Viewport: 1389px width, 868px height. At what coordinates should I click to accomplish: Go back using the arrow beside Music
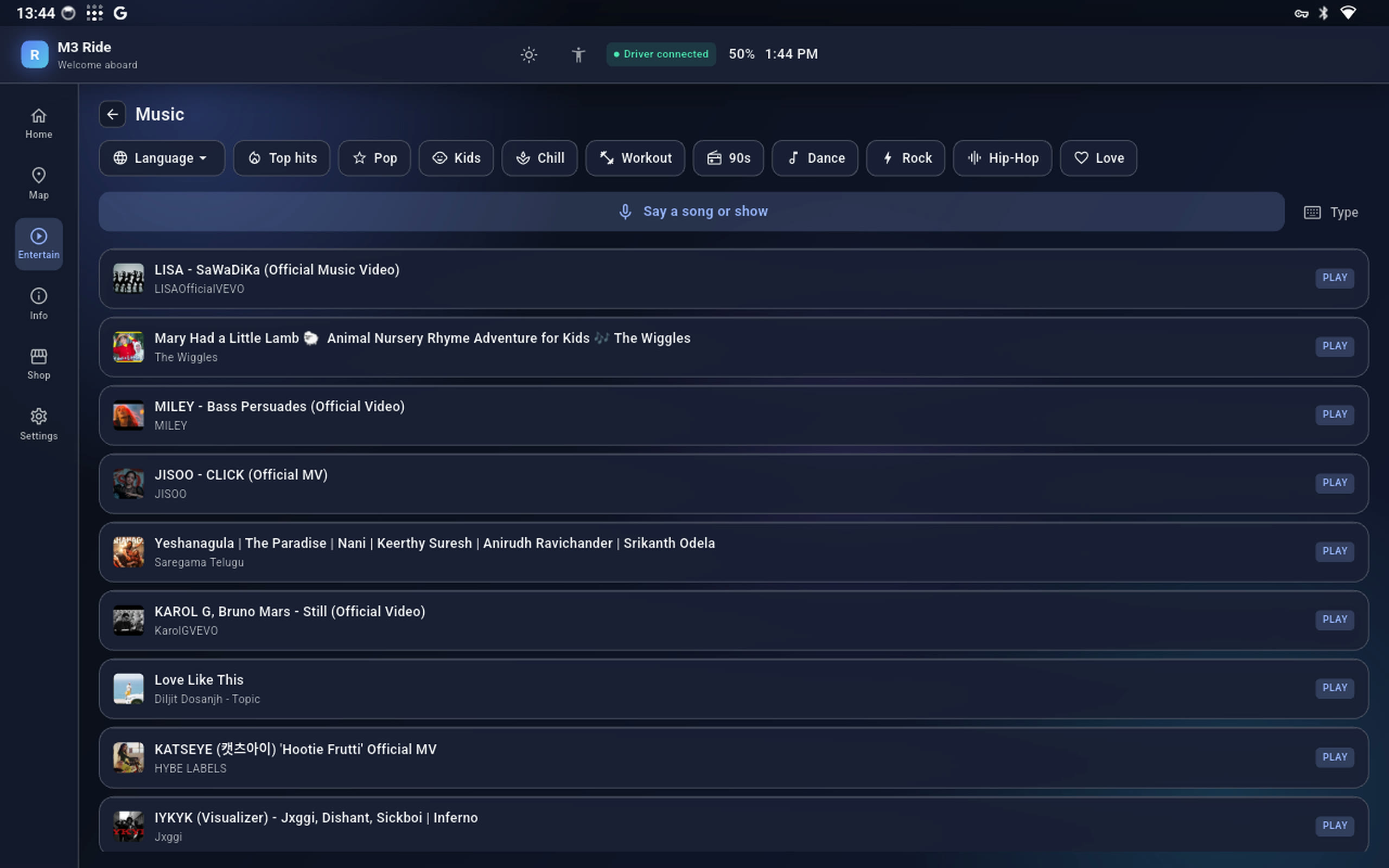pos(112,114)
